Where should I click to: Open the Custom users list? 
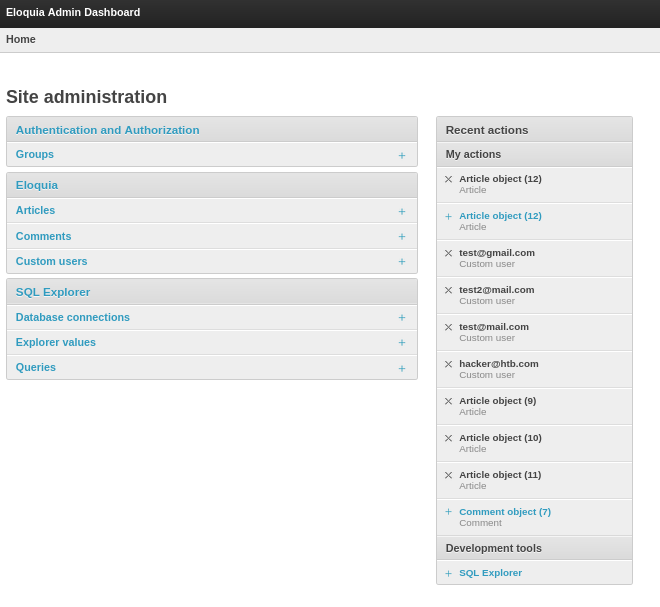click(51, 261)
